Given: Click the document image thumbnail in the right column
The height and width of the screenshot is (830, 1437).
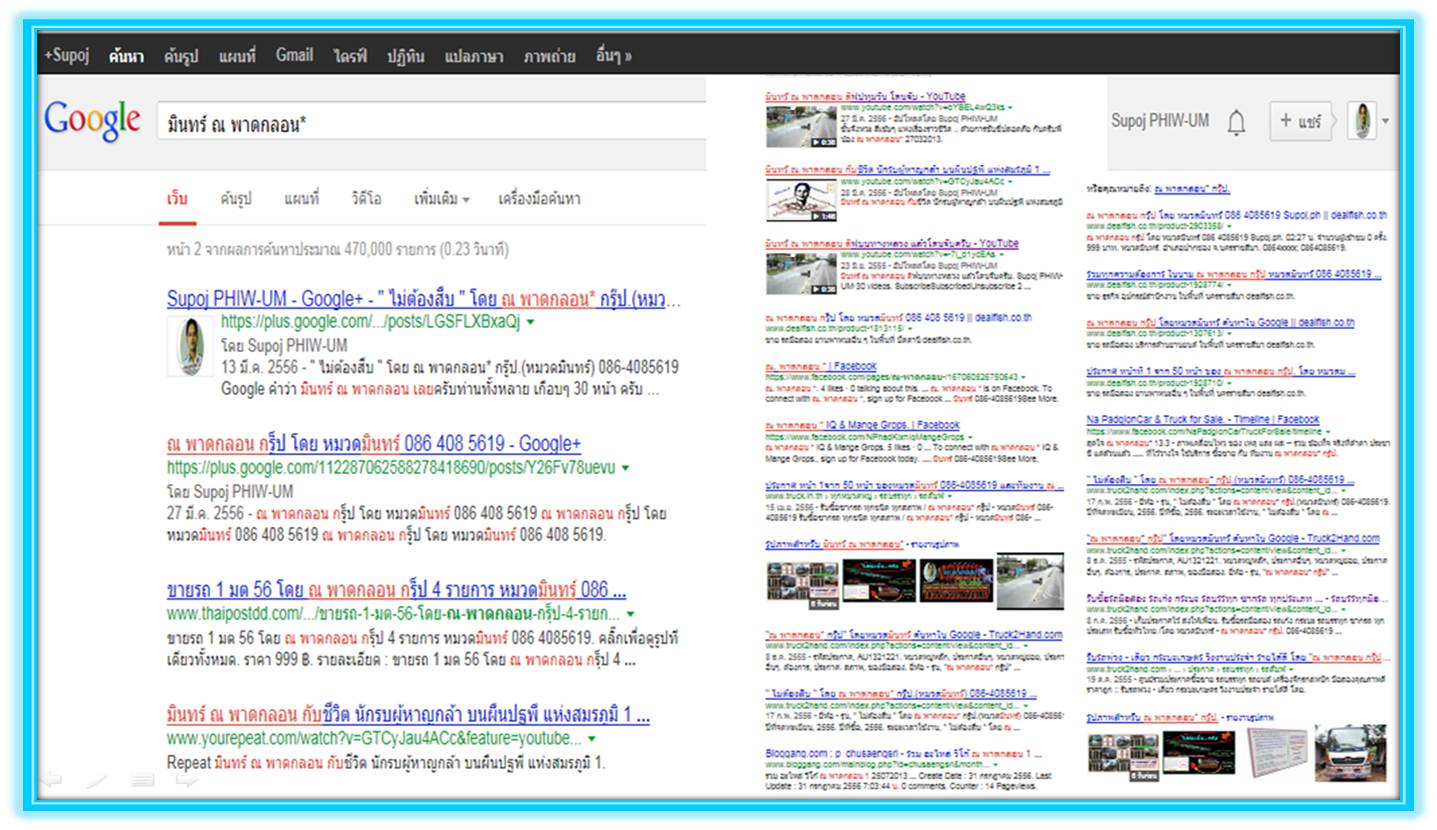Looking at the screenshot, I should pos(1276,752).
